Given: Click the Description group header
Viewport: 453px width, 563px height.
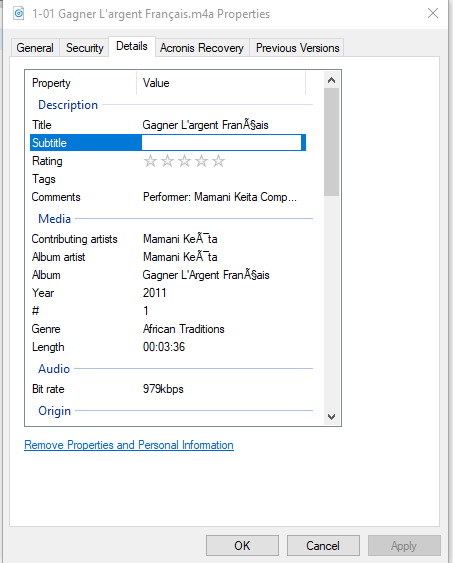Looking at the screenshot, I should [x=68, y=105].
